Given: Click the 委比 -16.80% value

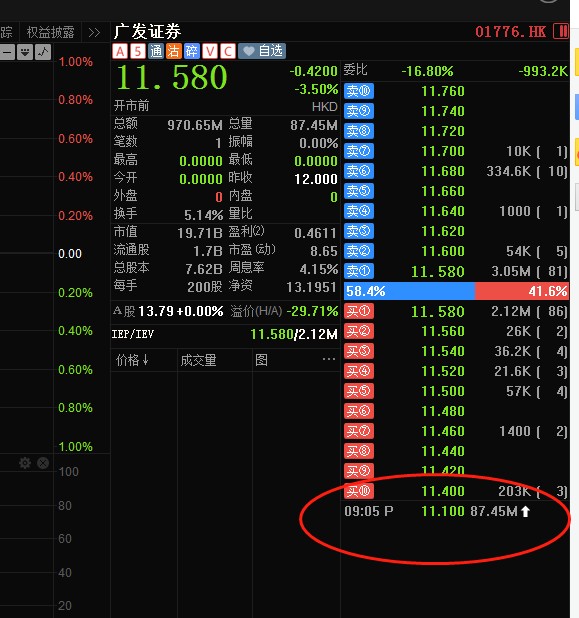Looking at the screenshot, I should (427, 71).
